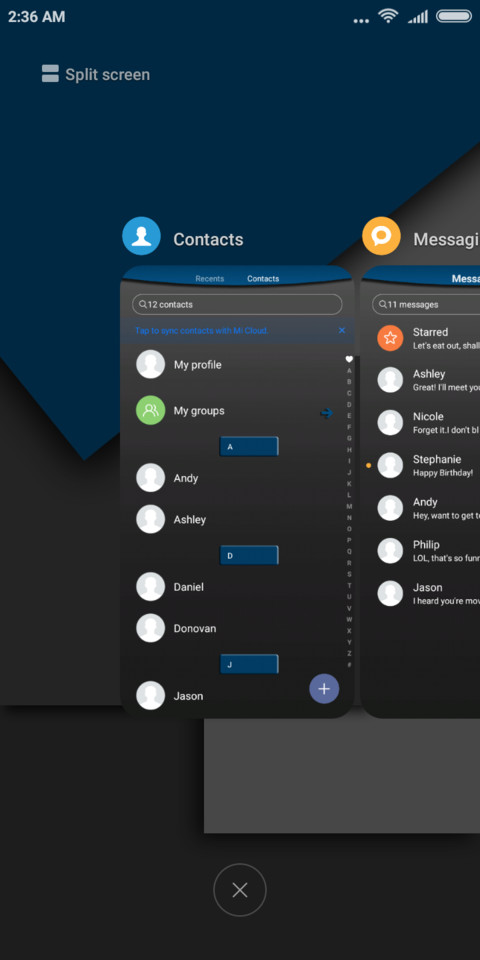Tap the sync contacts with Mi Cloud link

pyautogui.click(x=202, y=331)
